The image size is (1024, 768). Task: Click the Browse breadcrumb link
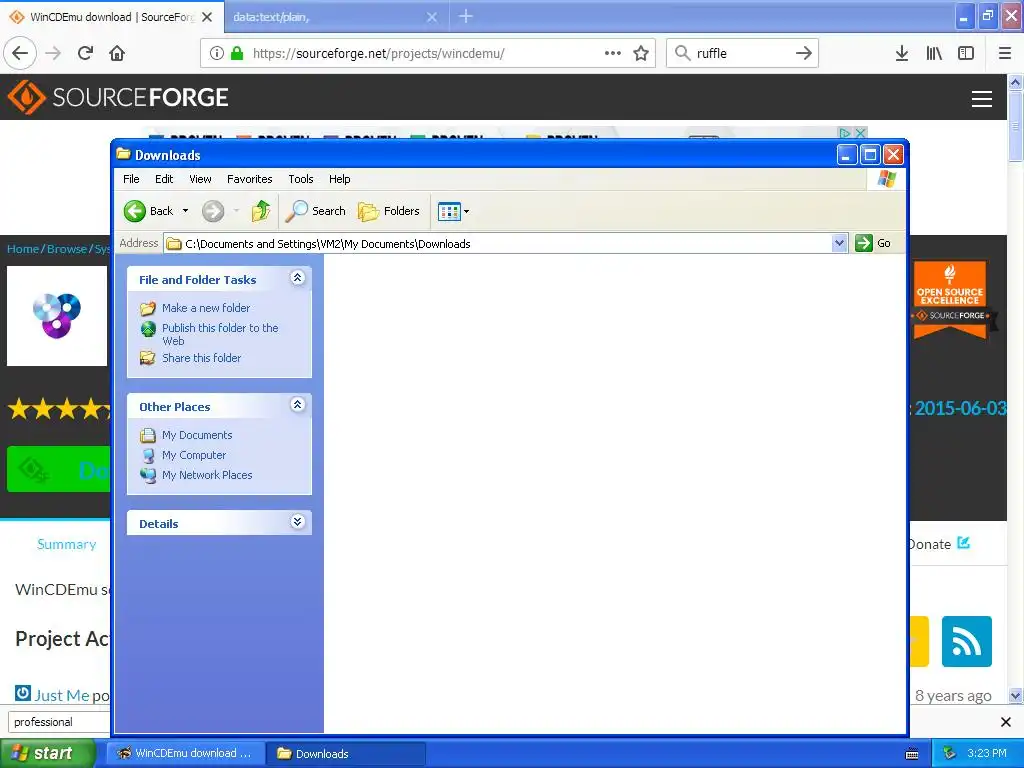[x=67, y=249]
